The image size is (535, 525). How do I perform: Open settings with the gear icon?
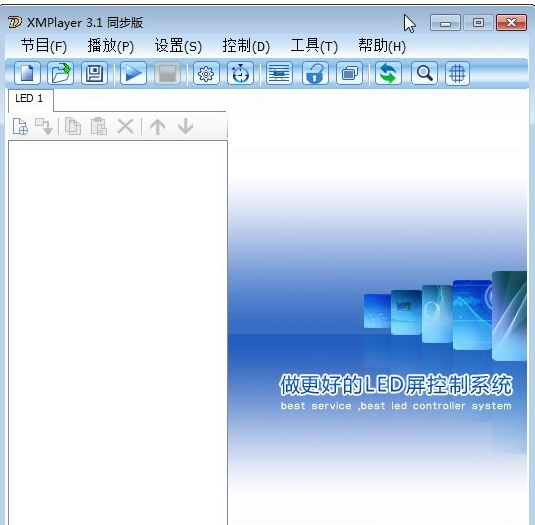(x=206, y=73)
